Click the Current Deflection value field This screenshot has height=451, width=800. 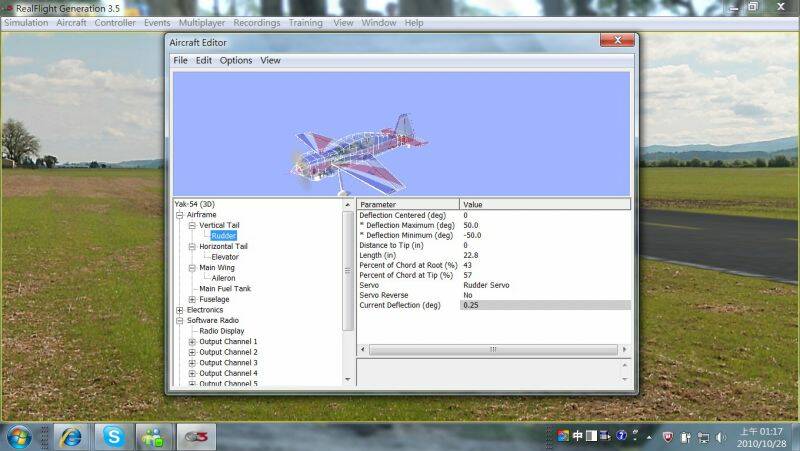pos(545,305)
